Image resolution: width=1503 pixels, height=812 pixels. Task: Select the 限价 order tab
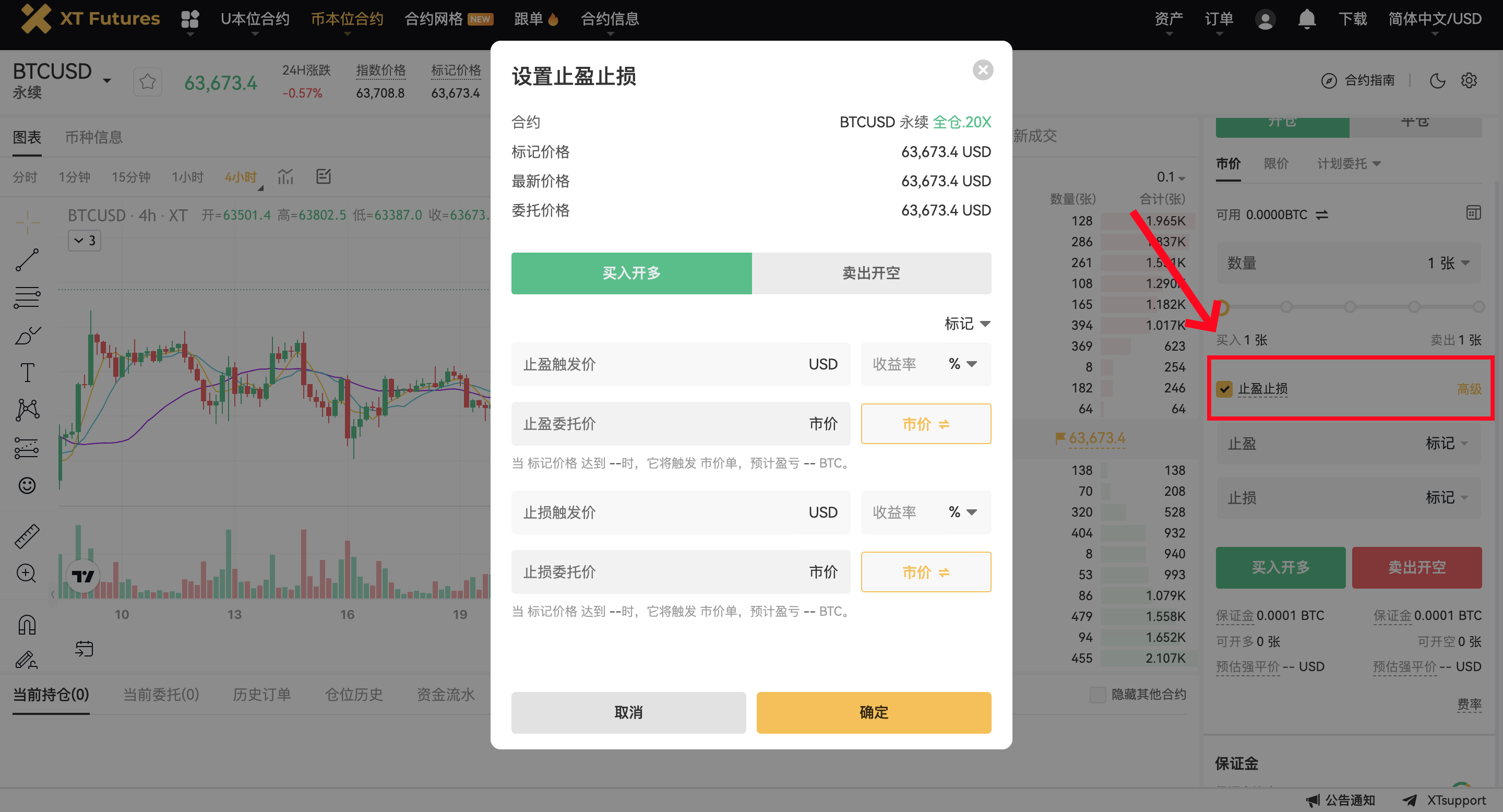(1276, 164)
